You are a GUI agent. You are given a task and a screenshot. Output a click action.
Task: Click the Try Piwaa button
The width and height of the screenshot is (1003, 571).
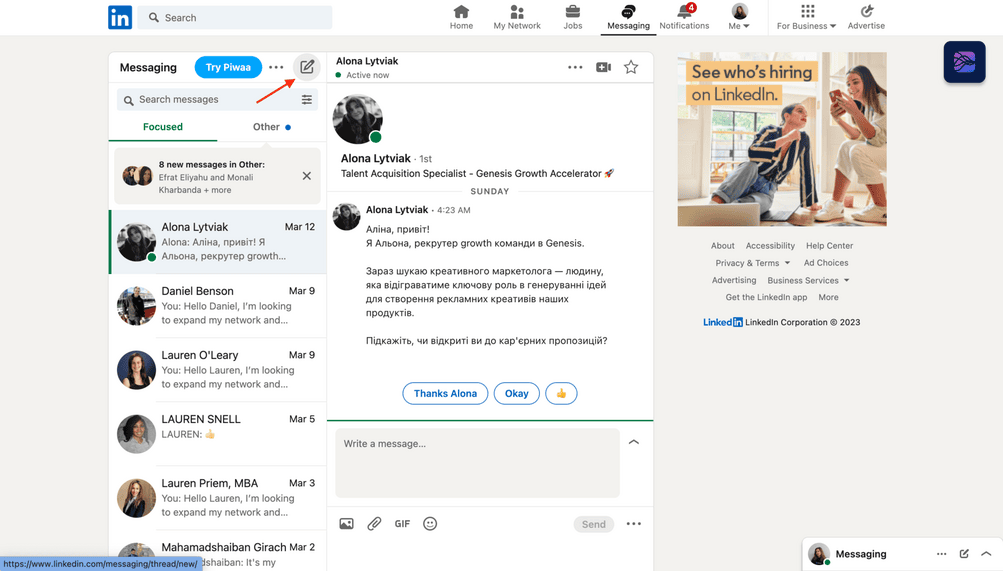click(228, 68)
